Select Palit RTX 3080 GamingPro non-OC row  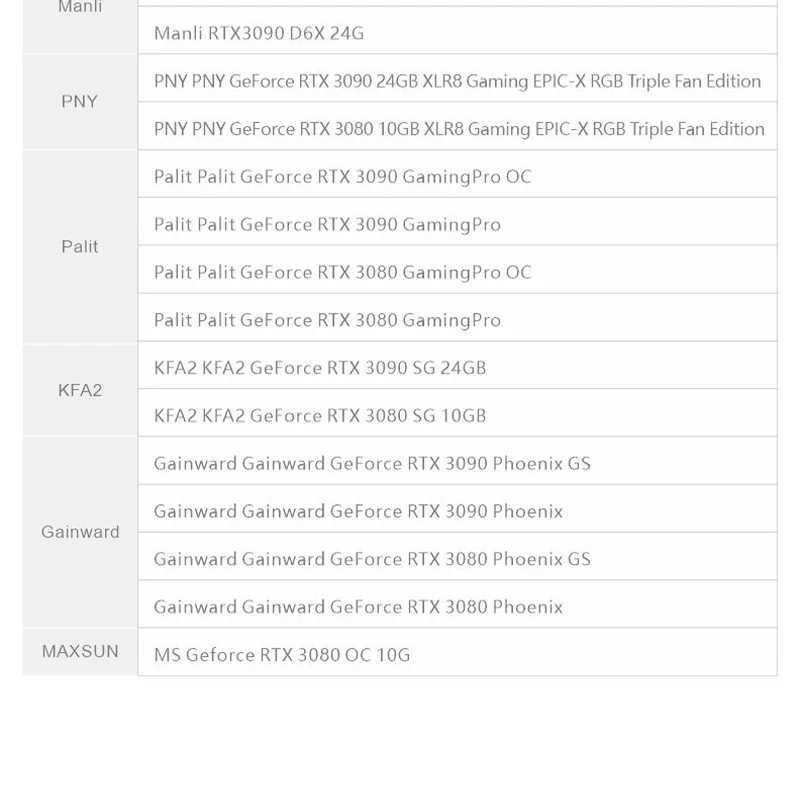(327, 320)
